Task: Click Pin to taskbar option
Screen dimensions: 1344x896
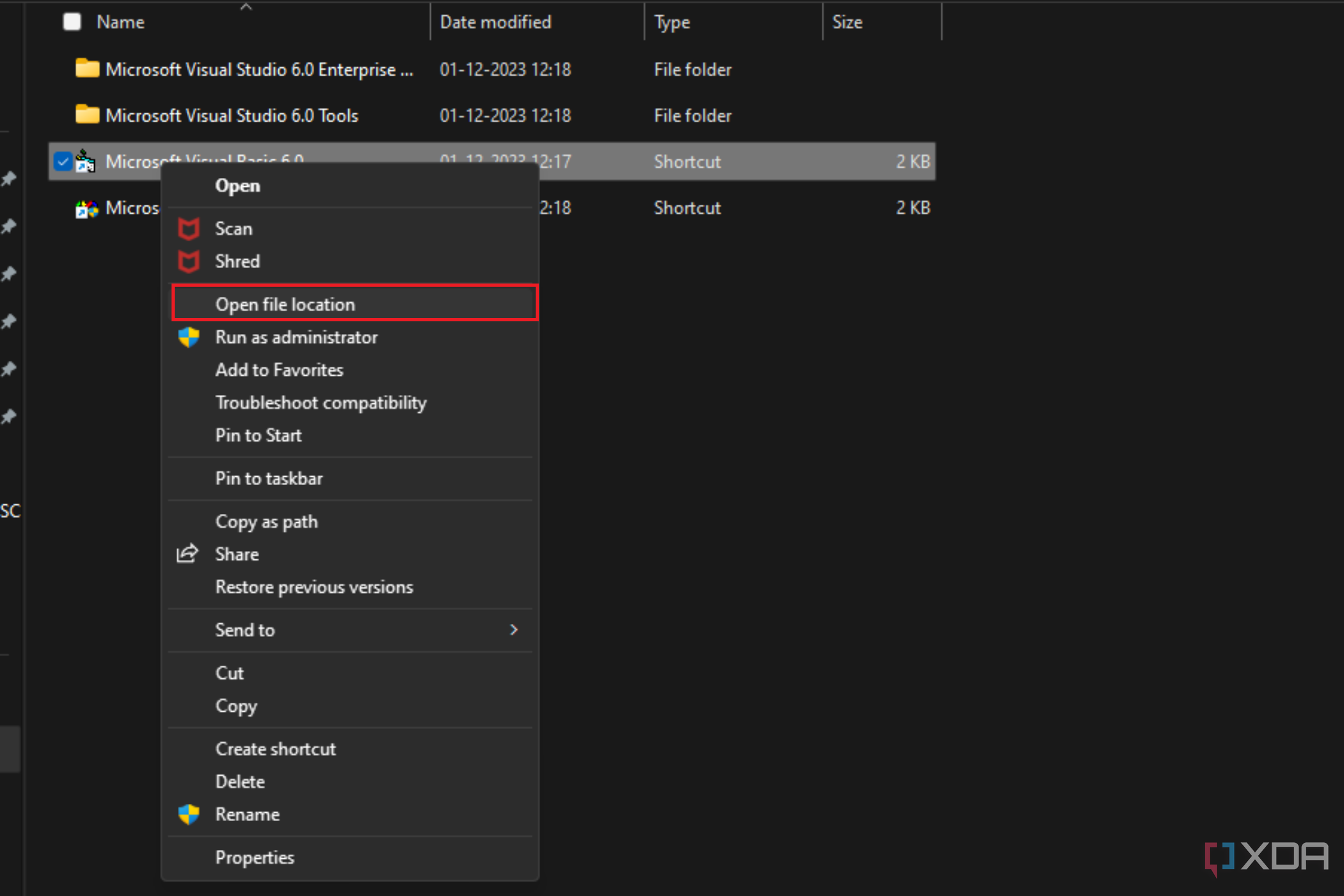Action: point(268,477)
